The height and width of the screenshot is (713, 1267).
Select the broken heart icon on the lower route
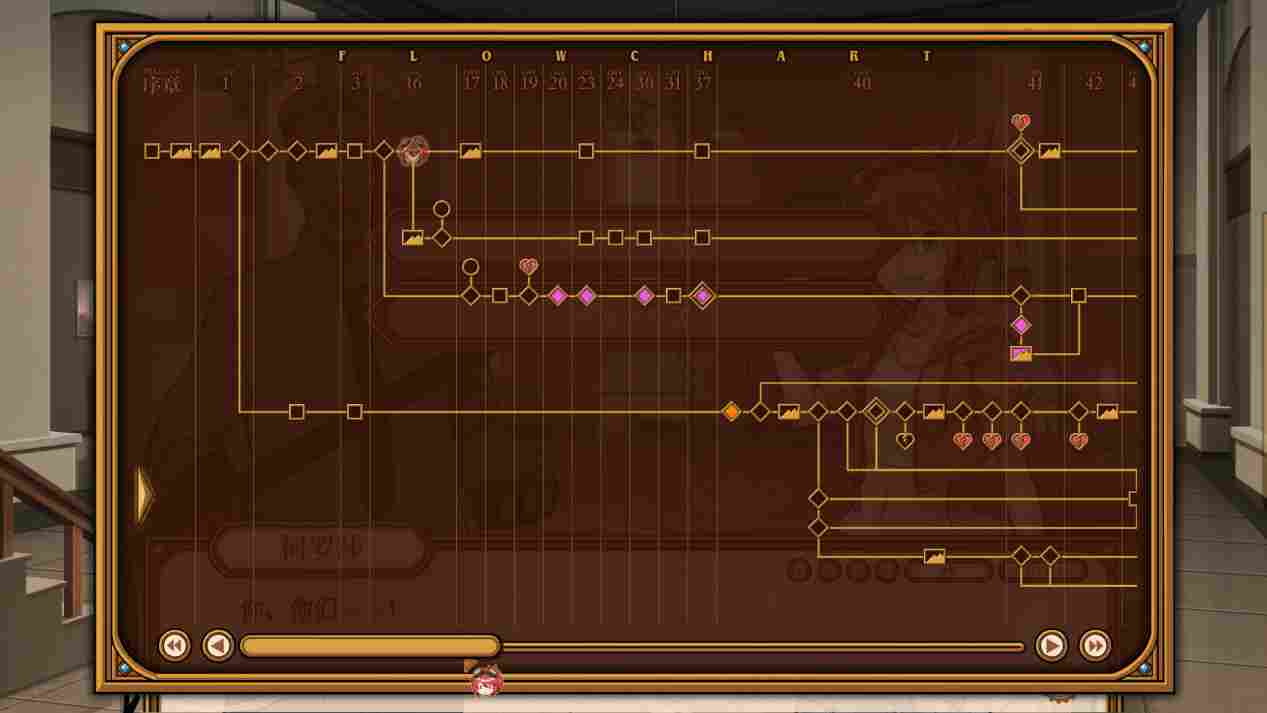(x=905, y=440)
